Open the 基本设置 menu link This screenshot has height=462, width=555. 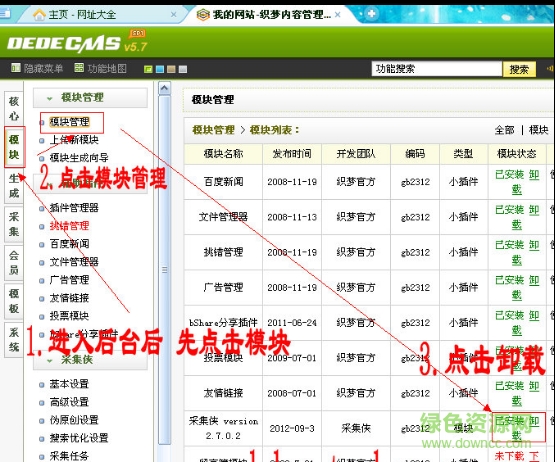click(69, 384)
